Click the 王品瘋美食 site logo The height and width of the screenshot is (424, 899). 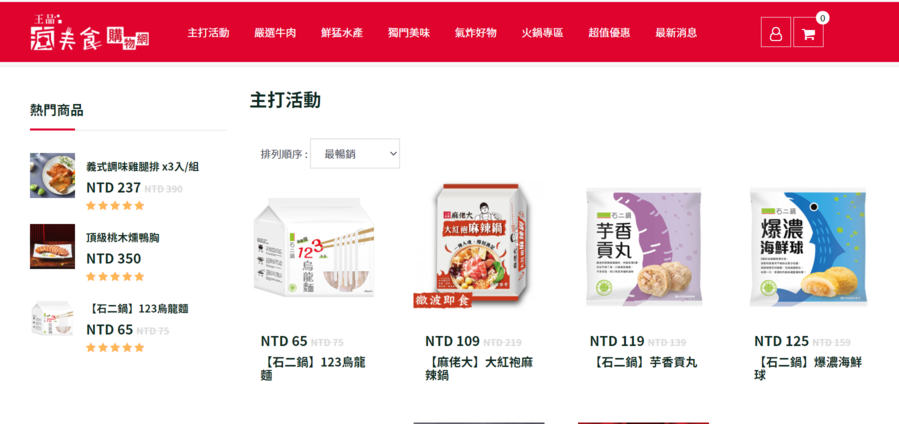coord(90,33)
